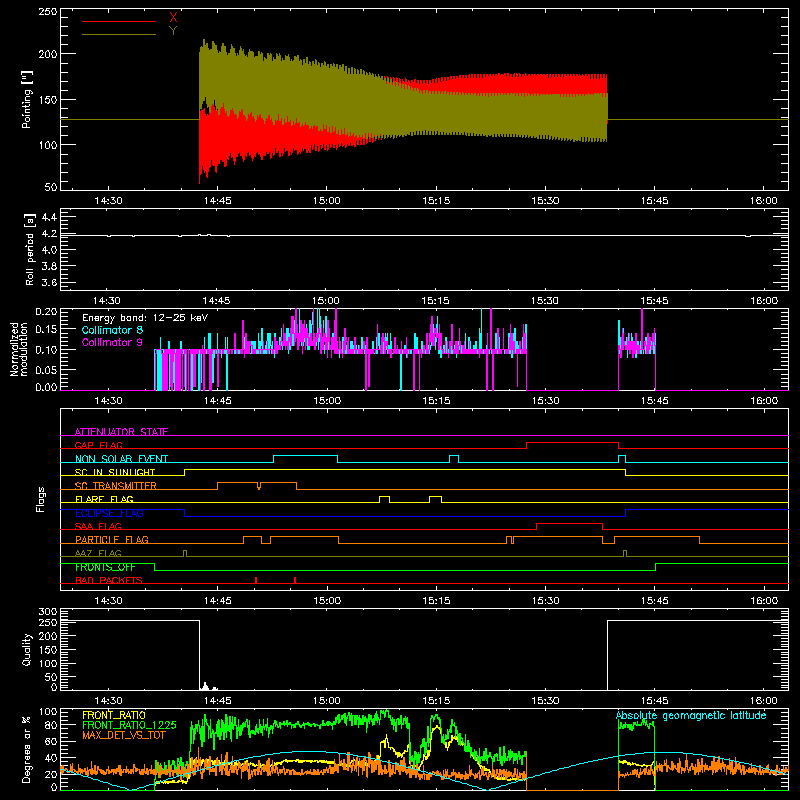Click the olive Y legend line sample
800x800 pixels.
point(119,34)
